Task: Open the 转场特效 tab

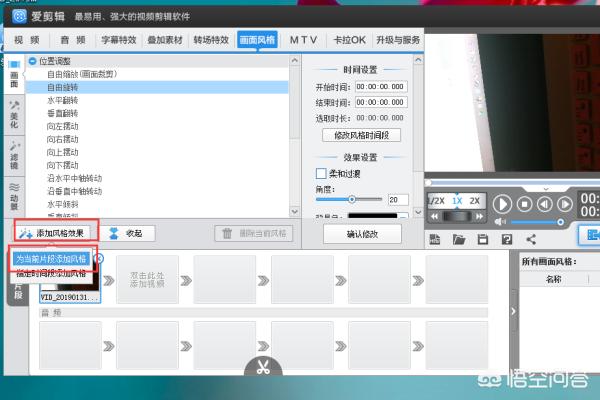Action: [x=211, y=39]
